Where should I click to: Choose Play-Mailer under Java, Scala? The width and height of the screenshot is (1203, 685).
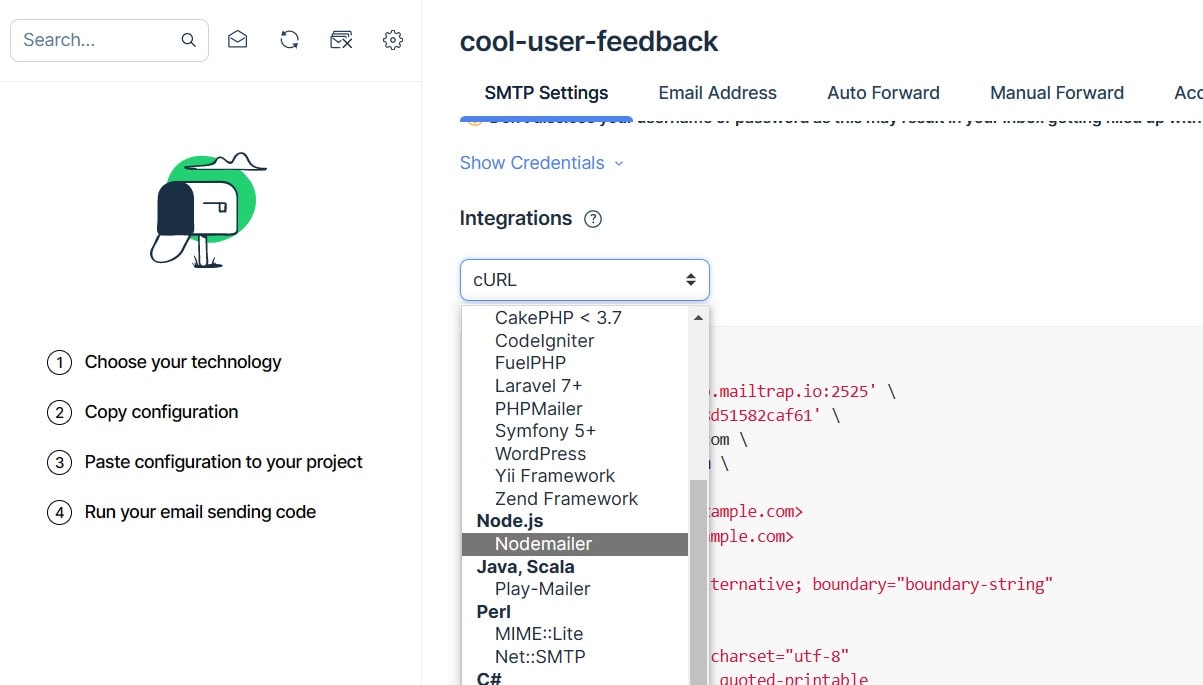click(575, 589)
